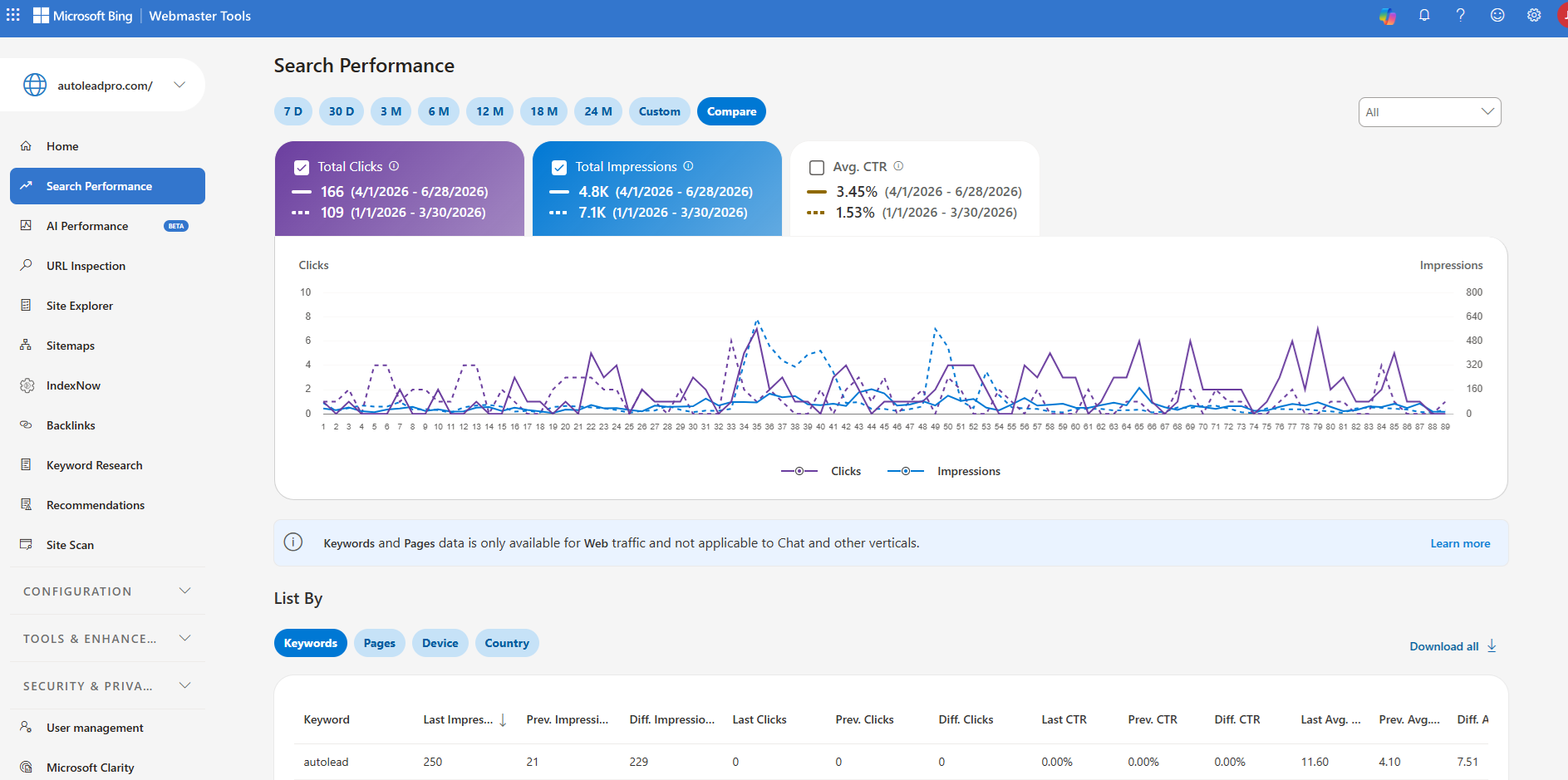Image resolution: width=1568 pixels, height=780 pixels.
Task: Click the Compare button
Action: click(731, 111)
